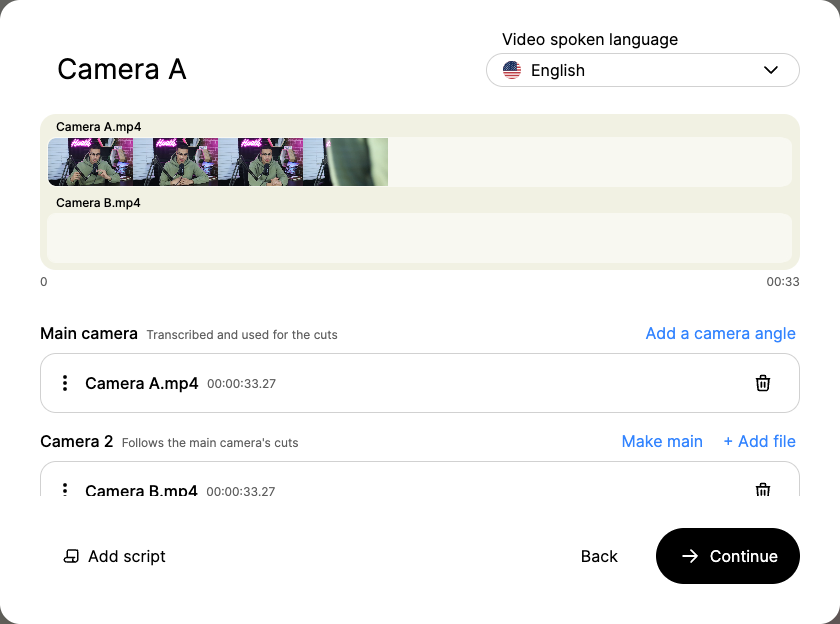
Task: Click the Main camera section heading
Action: [x=89, y=334]
